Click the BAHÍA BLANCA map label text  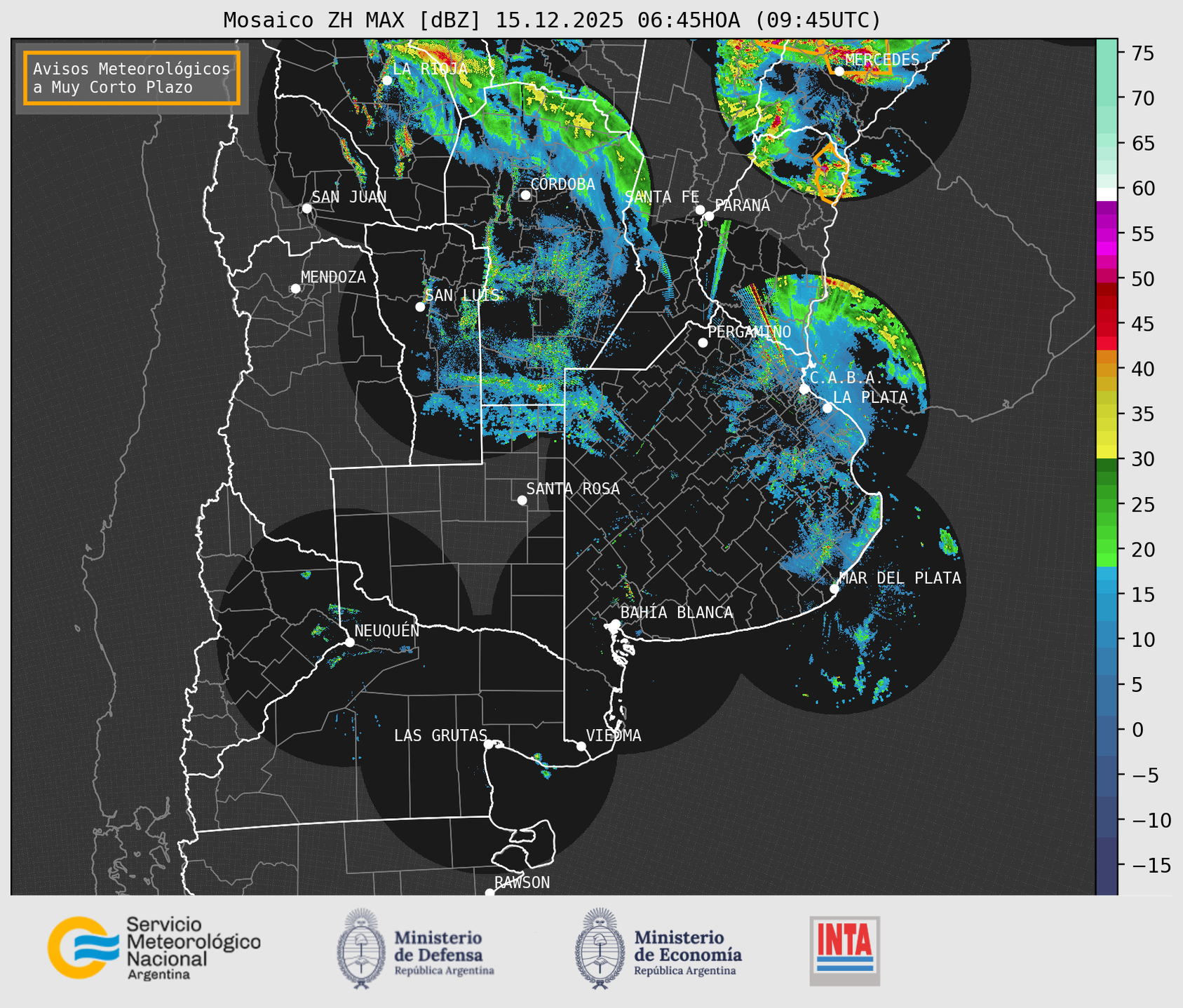tap(677, 613)
